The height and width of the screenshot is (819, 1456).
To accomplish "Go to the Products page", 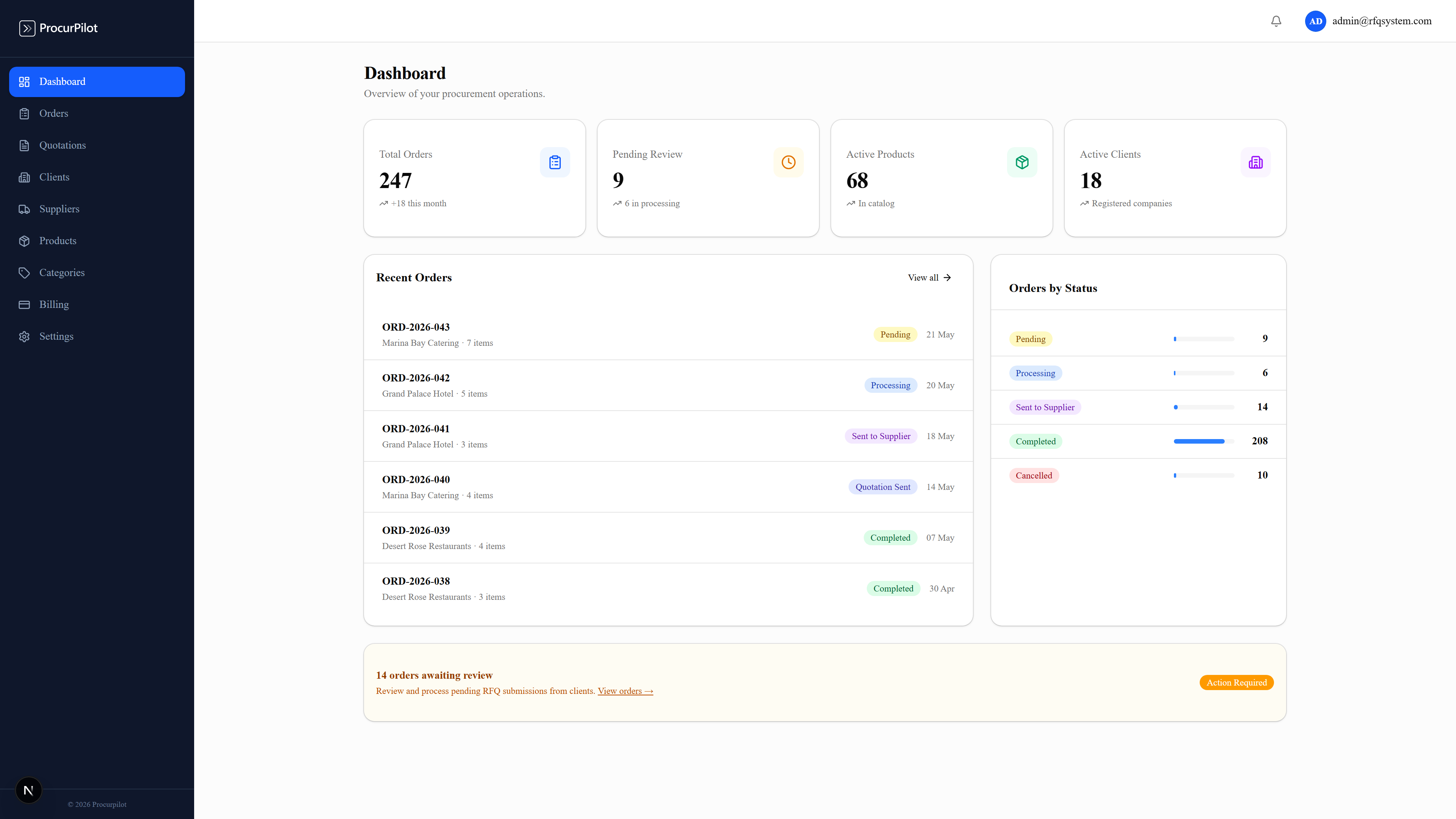I will tap(97, 241).
